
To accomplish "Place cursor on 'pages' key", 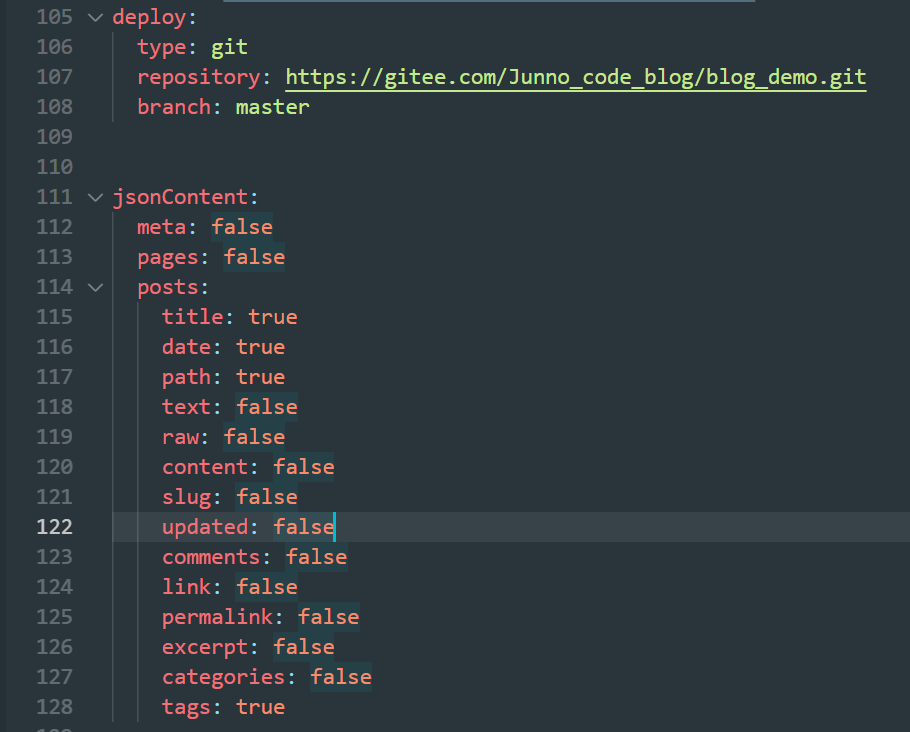I will point(167,257).
